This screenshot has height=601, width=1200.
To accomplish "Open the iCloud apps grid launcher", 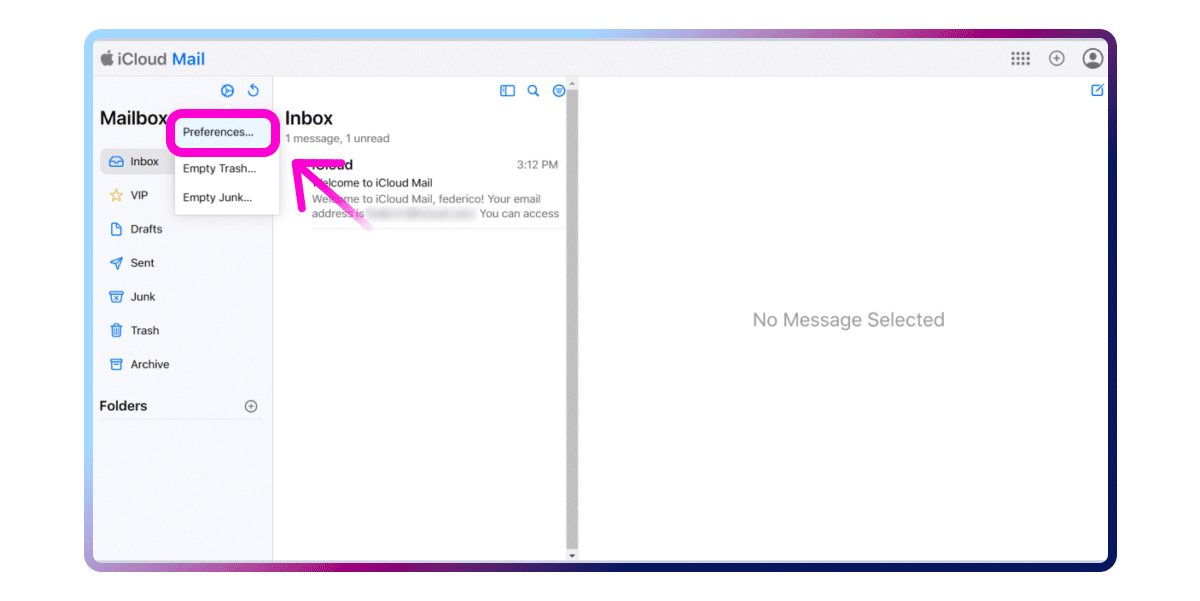I will (1020, 59).
